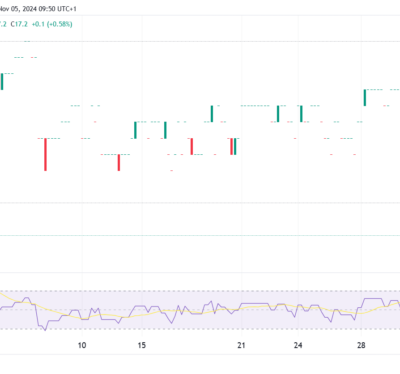The height and width of the screenshot is (374, 400).
Task: Click the green candle above date 28
Action: [x=365, y=98]
